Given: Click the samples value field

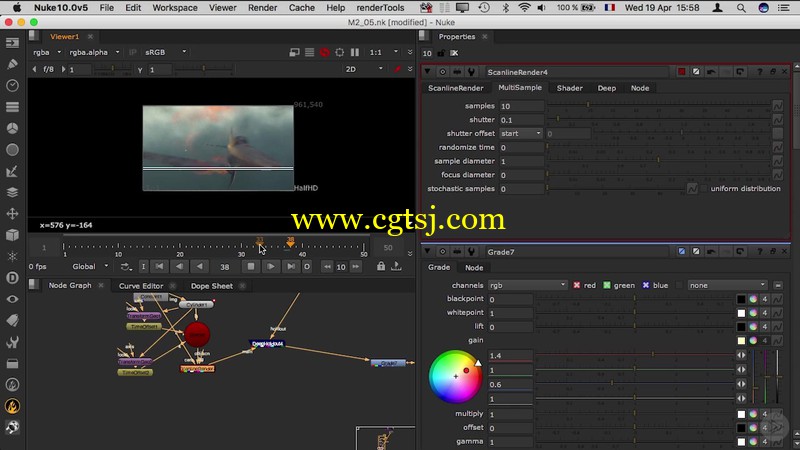Looking at the screenshot, I should point(521,106).
